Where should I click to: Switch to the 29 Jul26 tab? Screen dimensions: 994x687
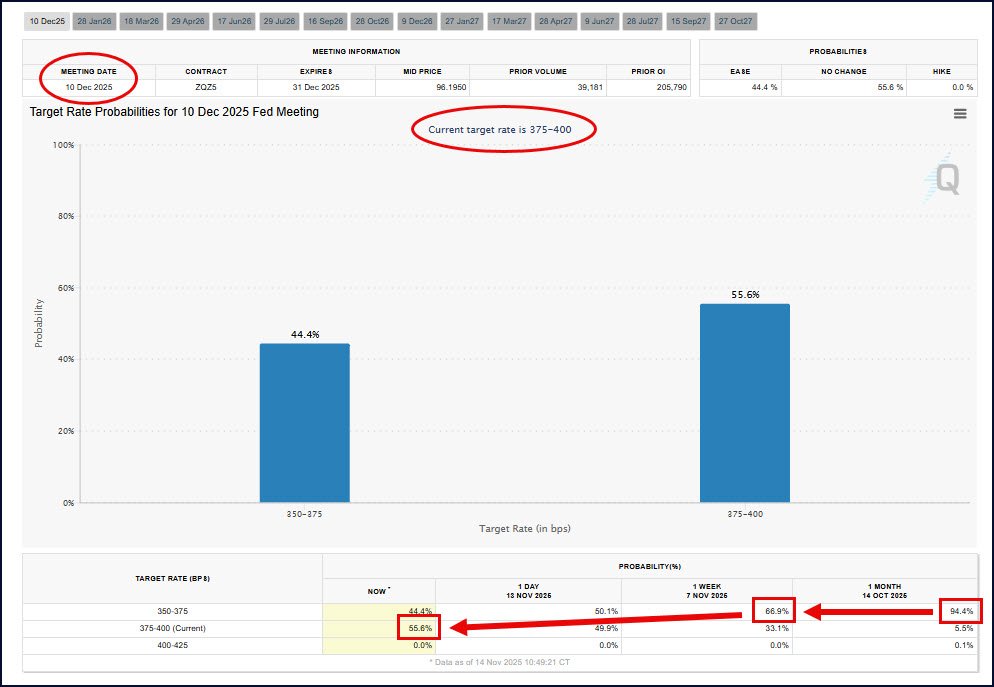[280, 21]
